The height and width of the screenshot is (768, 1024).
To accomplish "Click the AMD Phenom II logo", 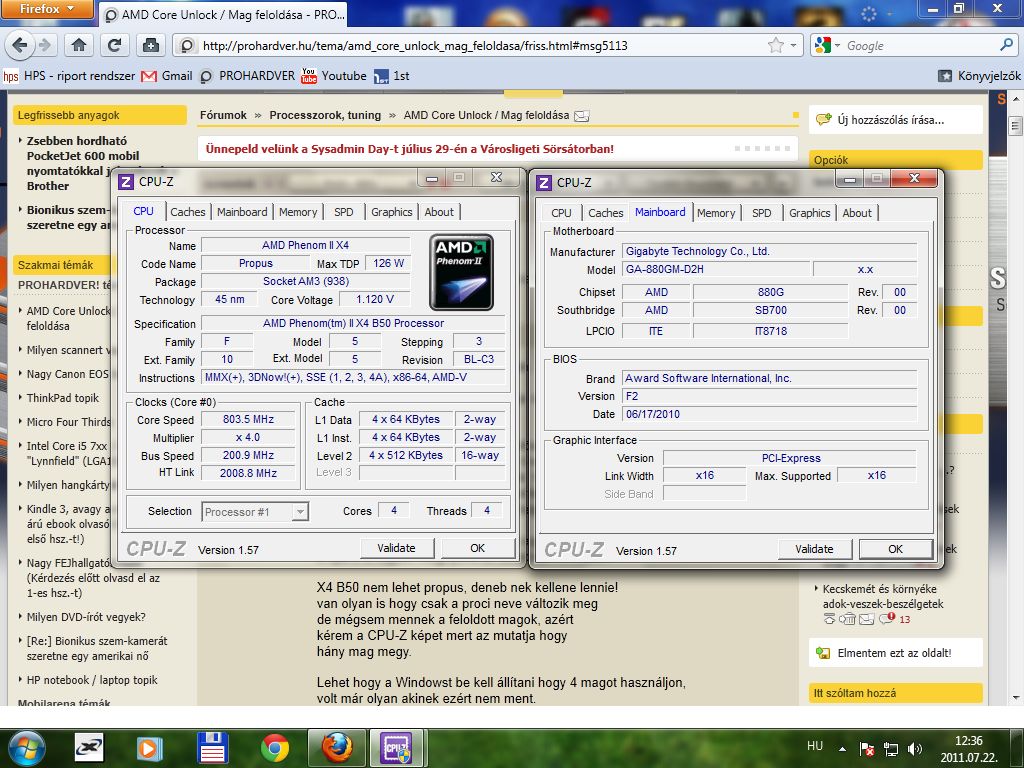I will (462, 272).
